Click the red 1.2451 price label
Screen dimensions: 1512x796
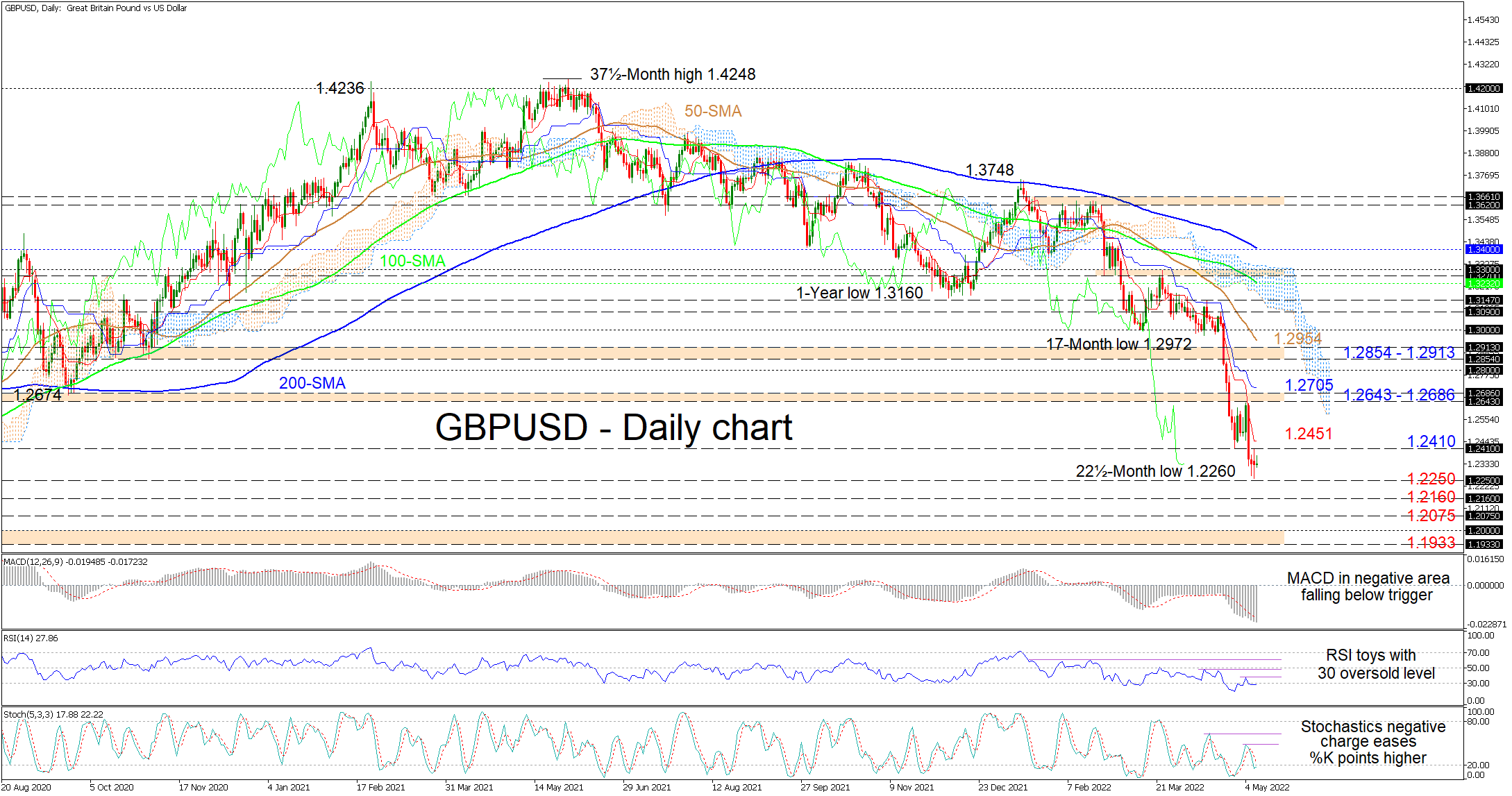click(x=1308, y=434)
